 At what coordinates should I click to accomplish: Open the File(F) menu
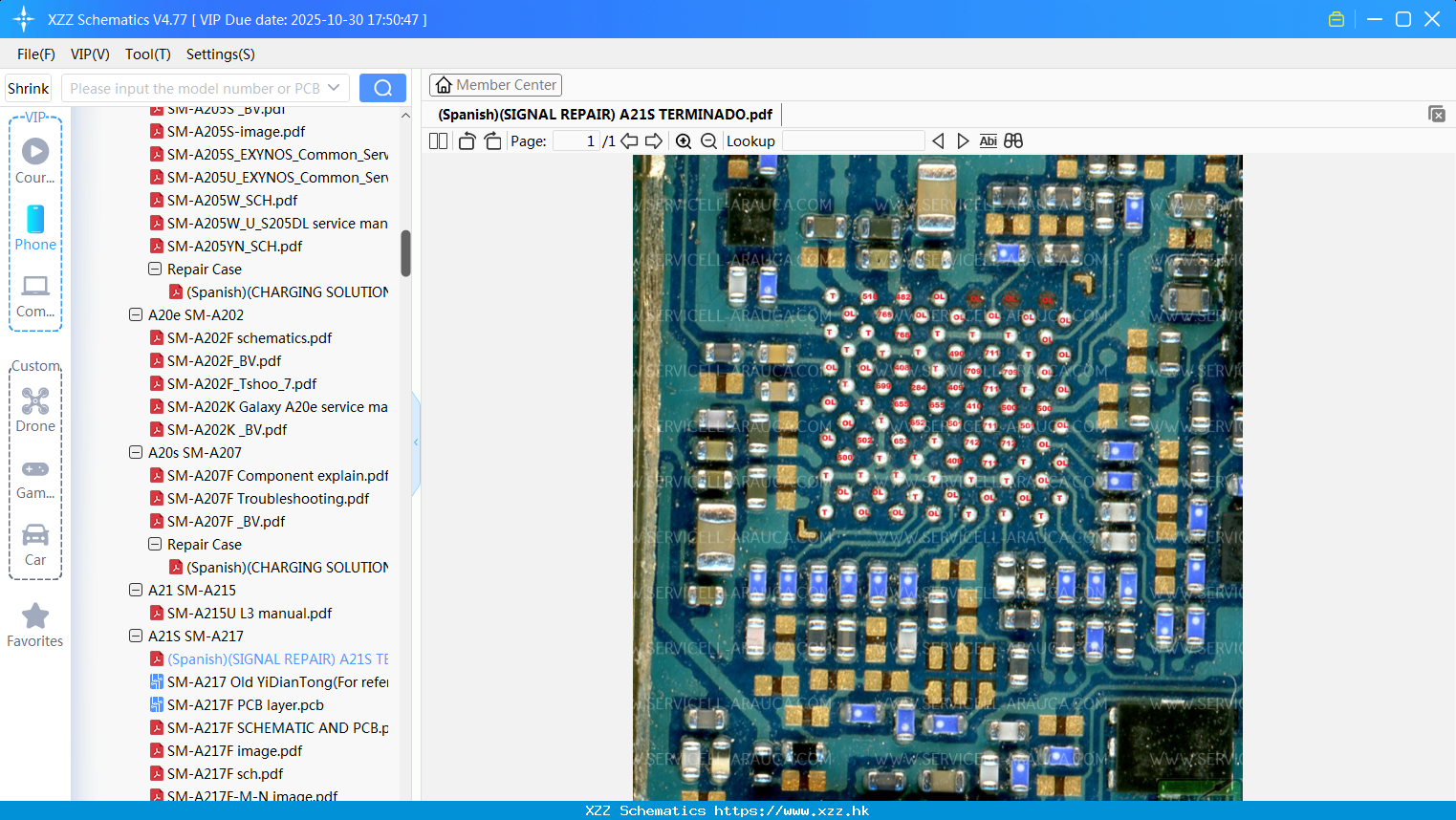[x=36, y=54]
